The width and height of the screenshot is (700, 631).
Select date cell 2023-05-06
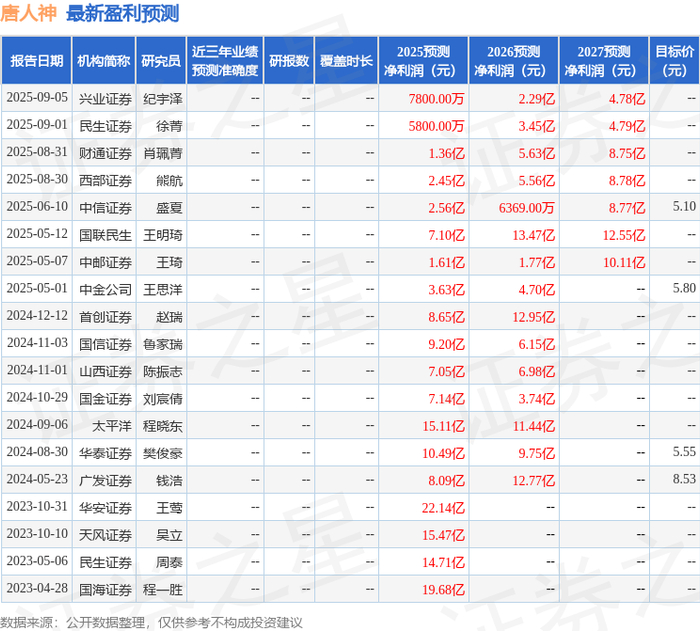37,561
